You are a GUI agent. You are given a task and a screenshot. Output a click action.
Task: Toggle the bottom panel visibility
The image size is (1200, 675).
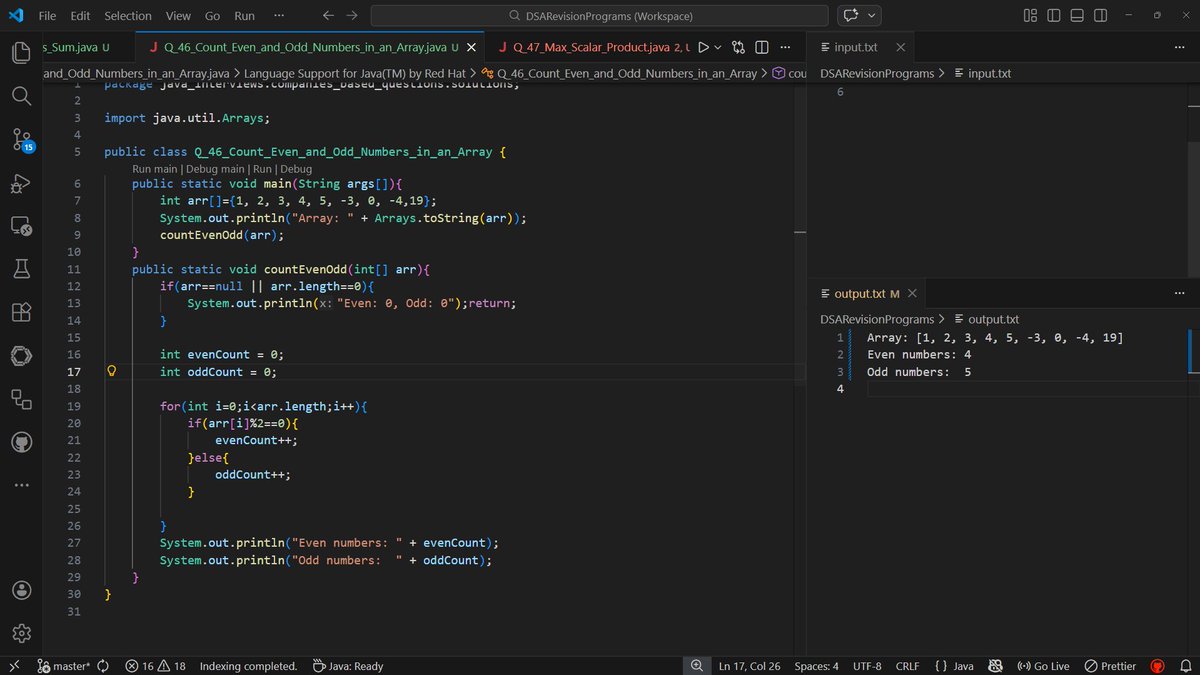[x=1077, y=16]
